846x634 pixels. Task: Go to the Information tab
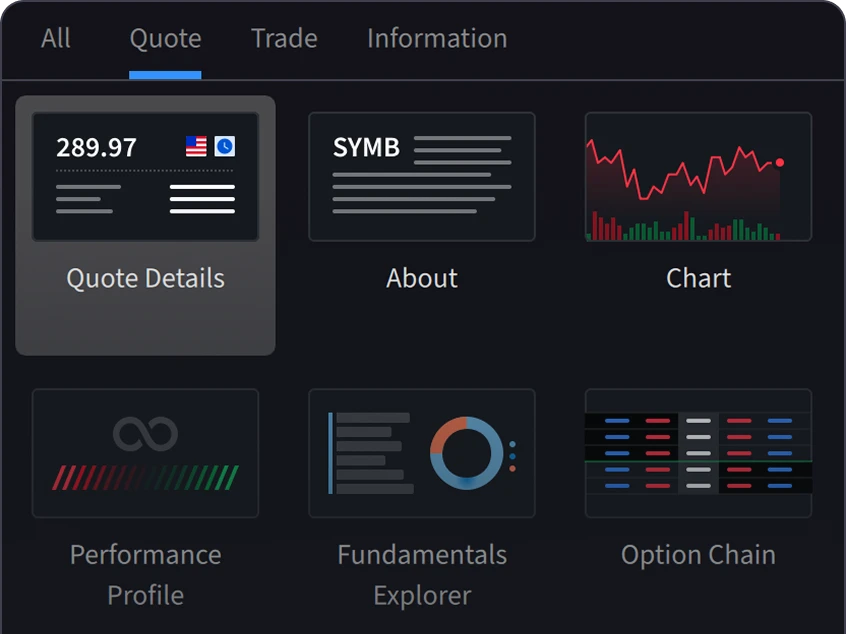click(436, 39)
